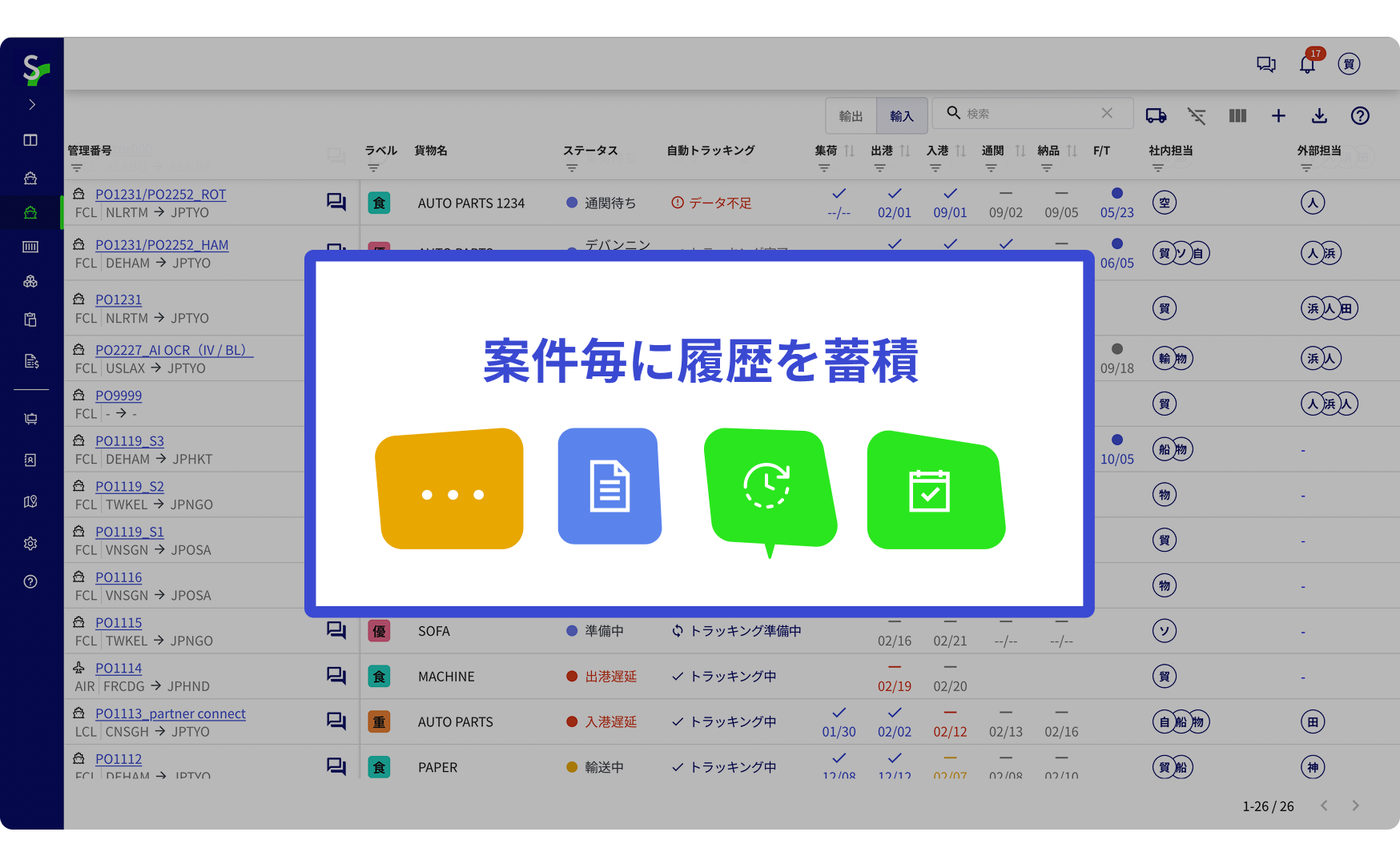Open settings gear in left sidebar

[x=30, y=544]
